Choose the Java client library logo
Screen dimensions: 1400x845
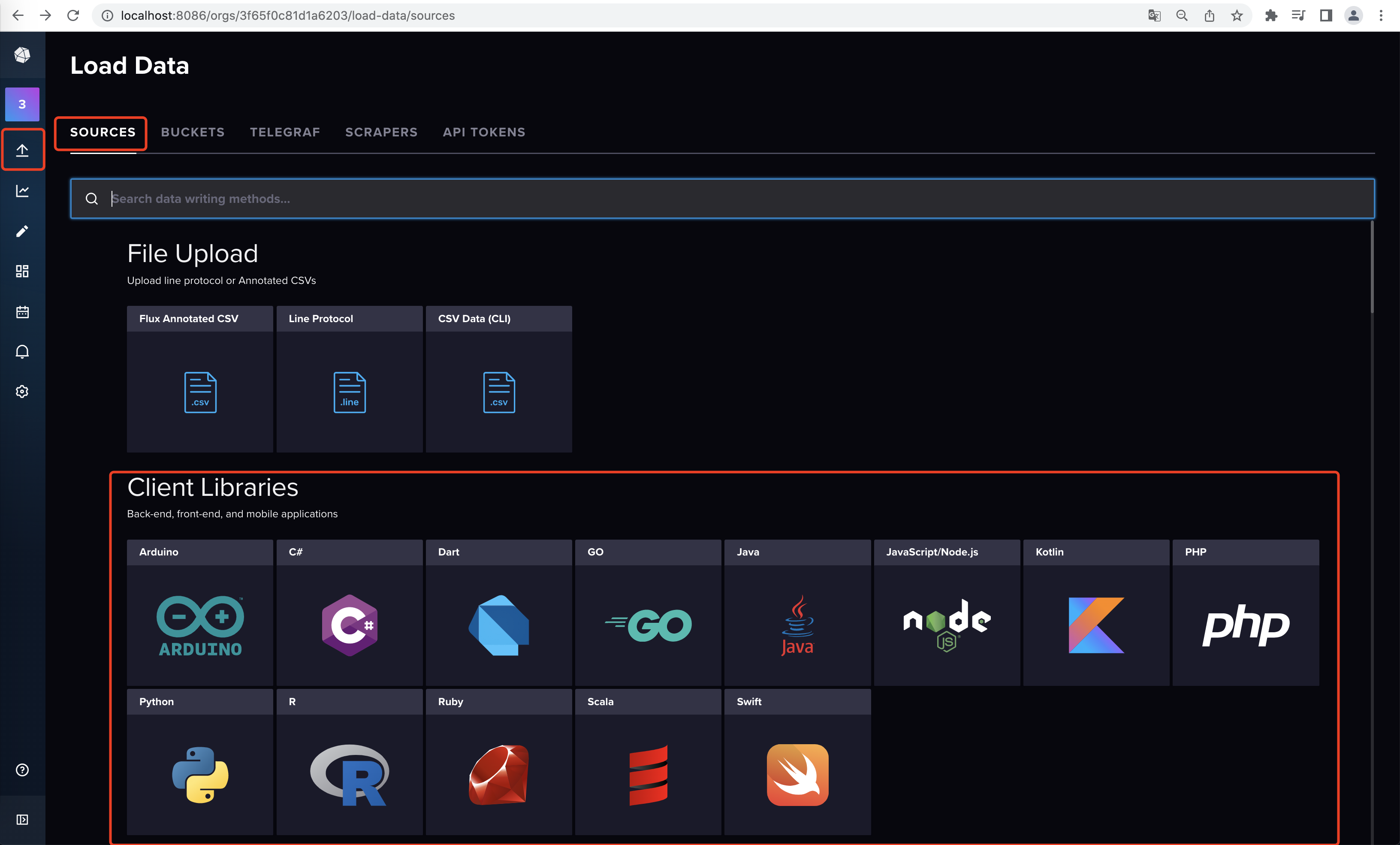(798, 626)
